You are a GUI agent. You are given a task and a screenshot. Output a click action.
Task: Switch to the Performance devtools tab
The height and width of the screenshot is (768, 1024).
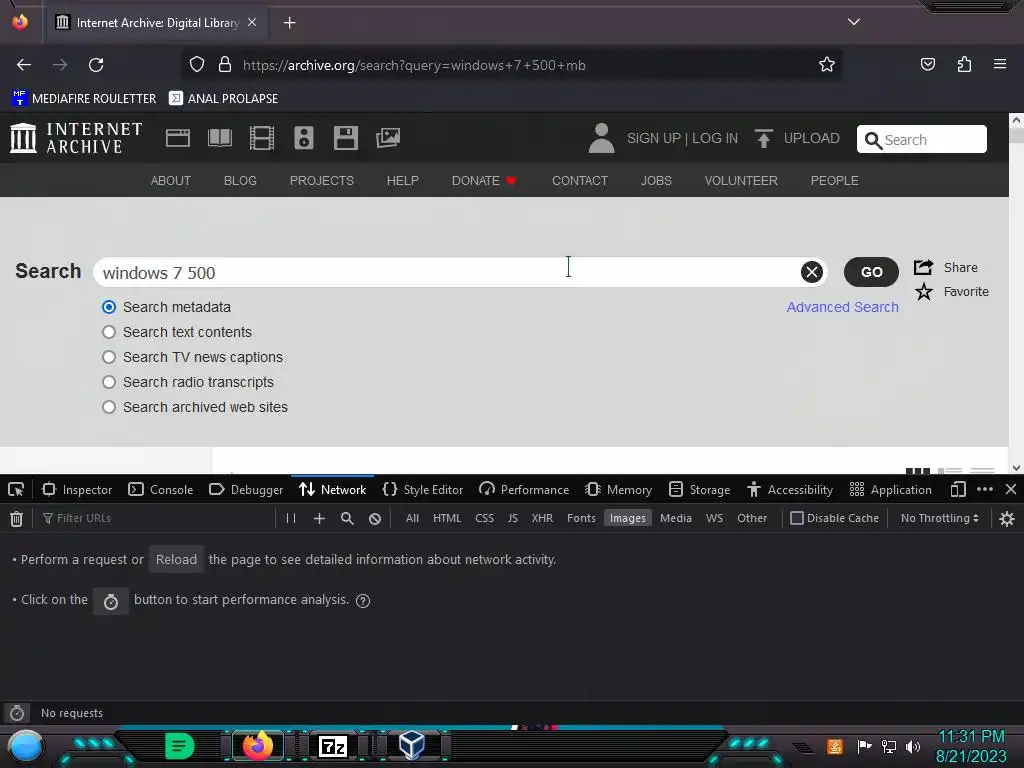pos(524,489)
